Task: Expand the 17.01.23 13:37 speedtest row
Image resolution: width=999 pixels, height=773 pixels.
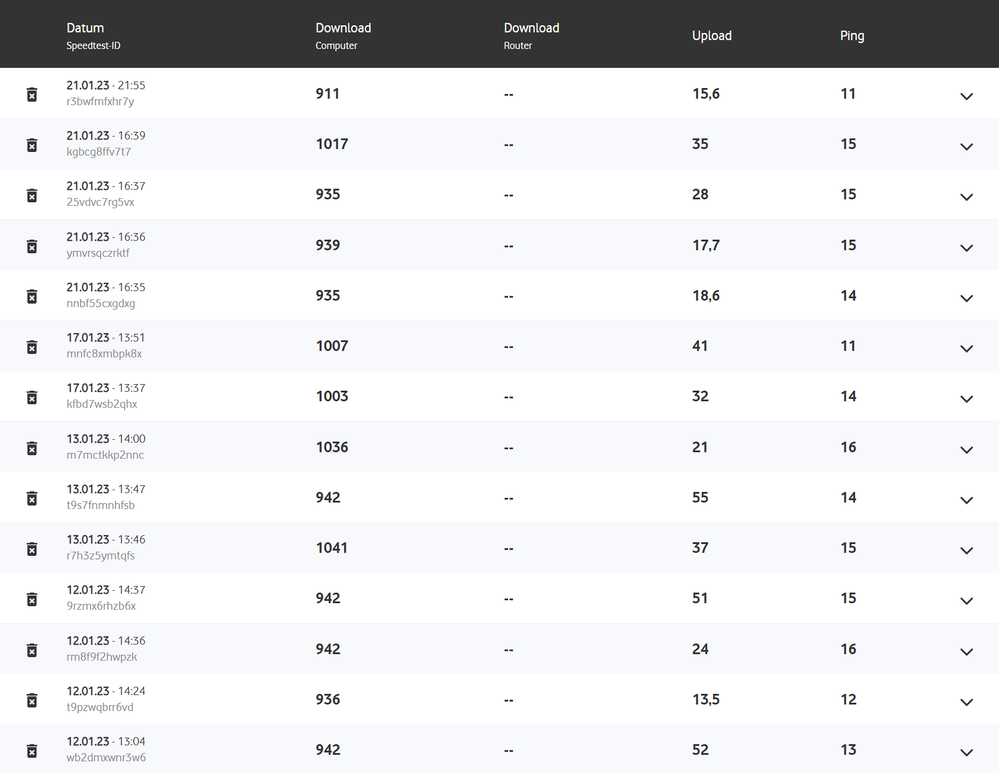Action: [966, 399]
